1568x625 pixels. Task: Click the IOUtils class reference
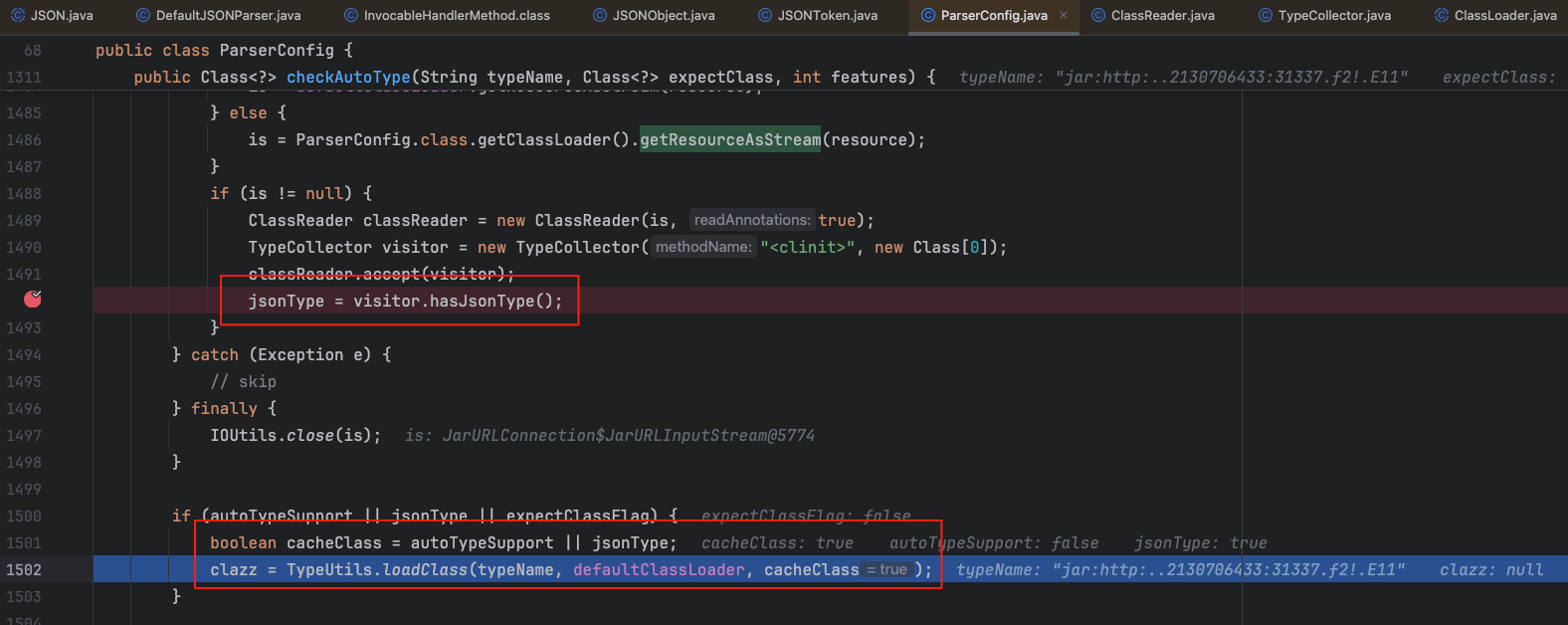243,435
